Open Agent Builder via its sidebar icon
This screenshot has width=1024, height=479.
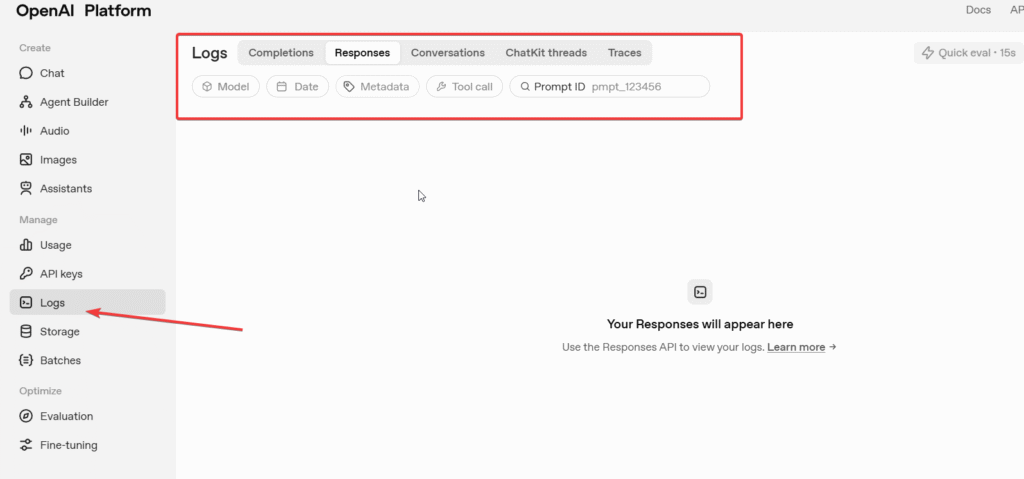[x=26, y=102]
